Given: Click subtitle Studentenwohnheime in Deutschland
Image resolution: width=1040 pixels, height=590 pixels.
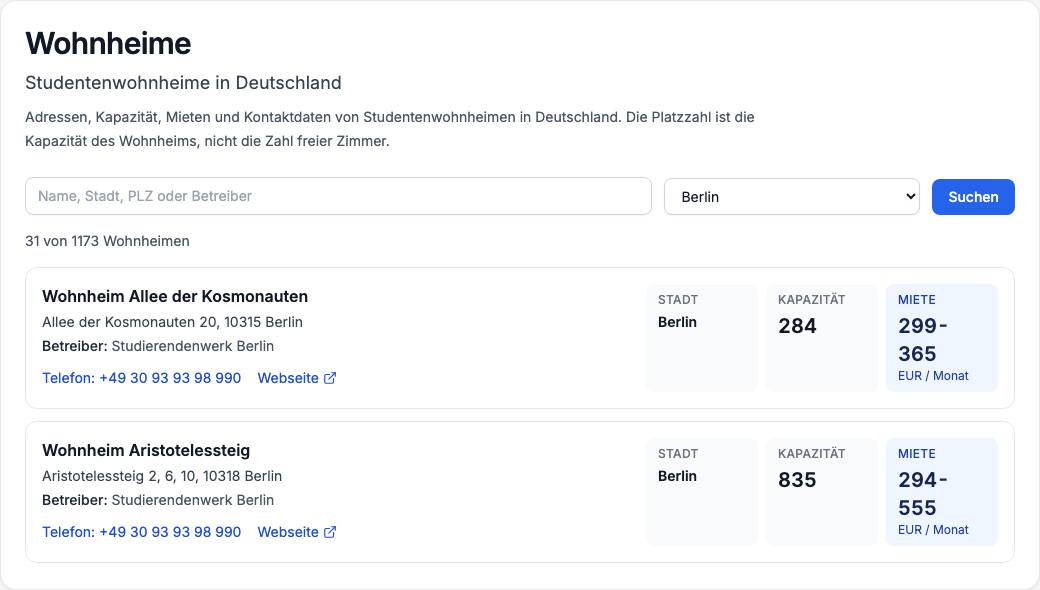Looking at the screenshot, I should [183, 83].
